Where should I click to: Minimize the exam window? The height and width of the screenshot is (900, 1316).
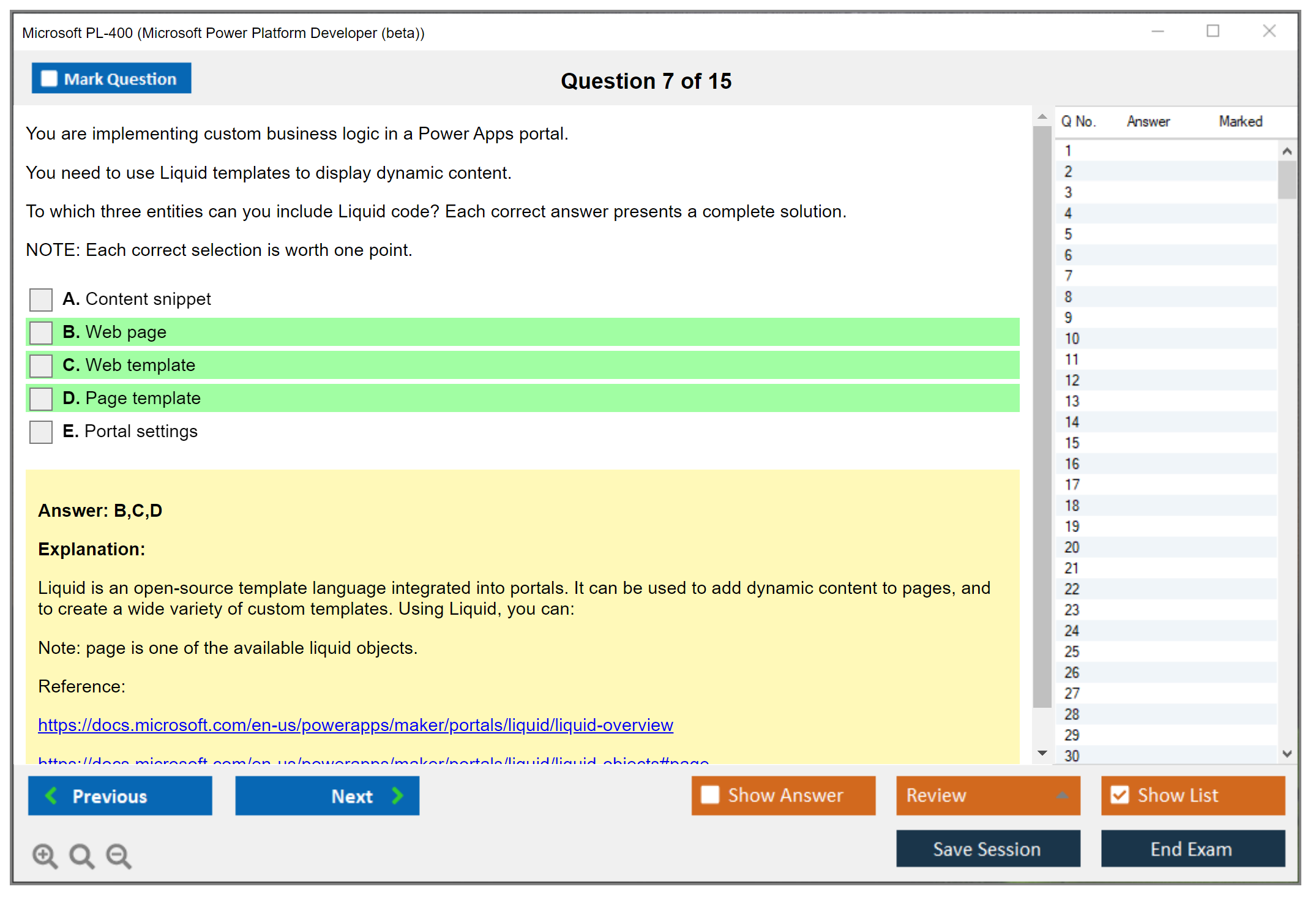point(1157,31)
